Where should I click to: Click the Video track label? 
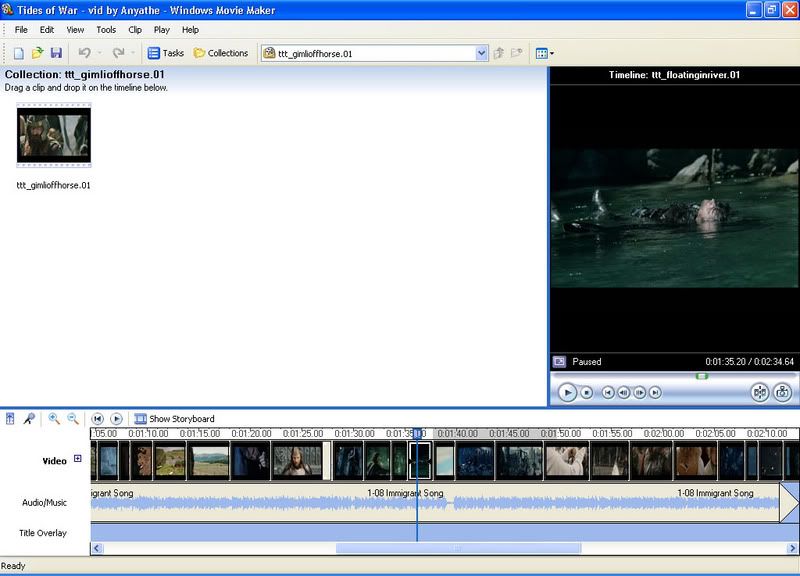pos(55,461)
